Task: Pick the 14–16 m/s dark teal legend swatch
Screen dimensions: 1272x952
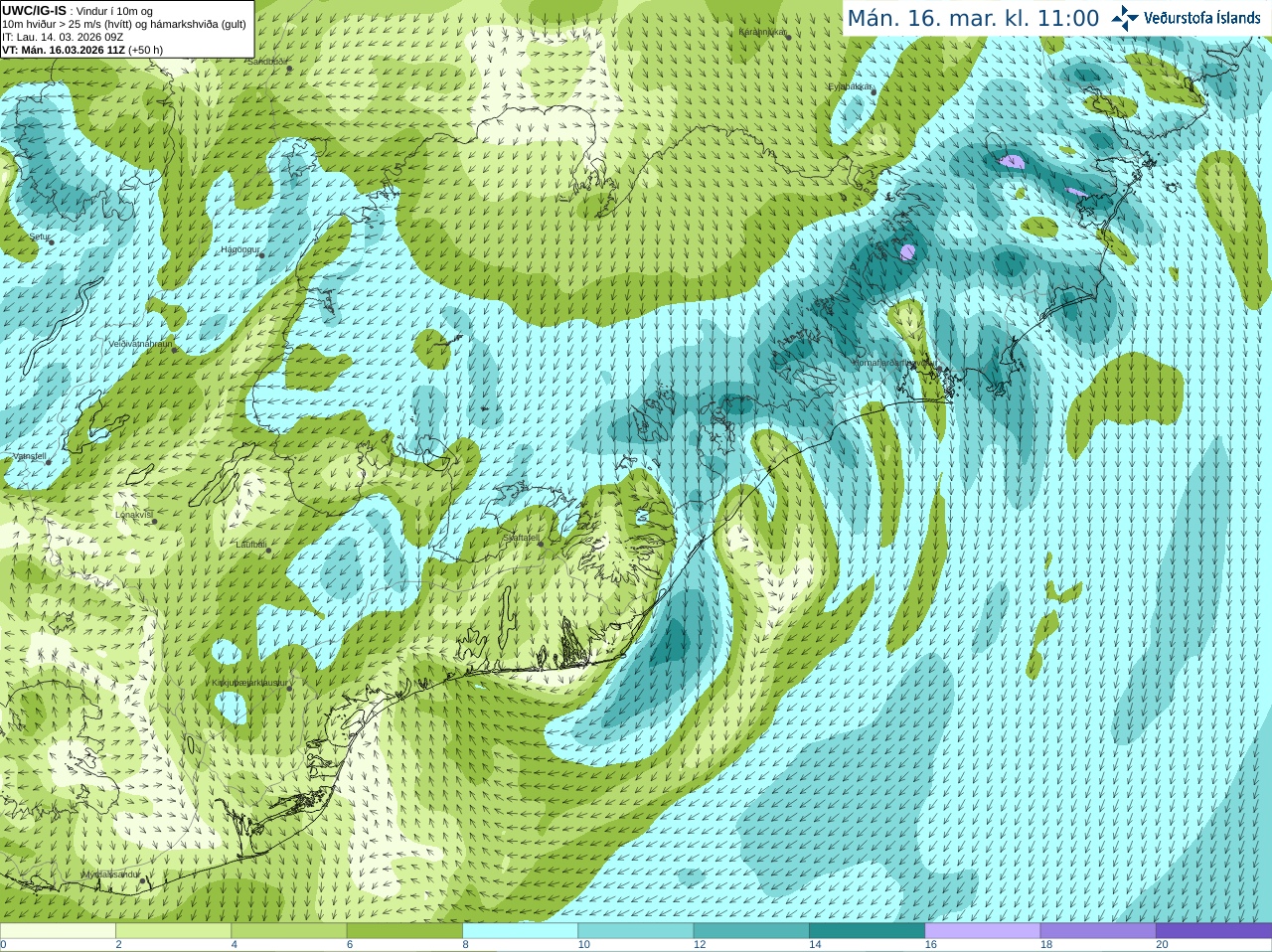Action: coord(867,931)
